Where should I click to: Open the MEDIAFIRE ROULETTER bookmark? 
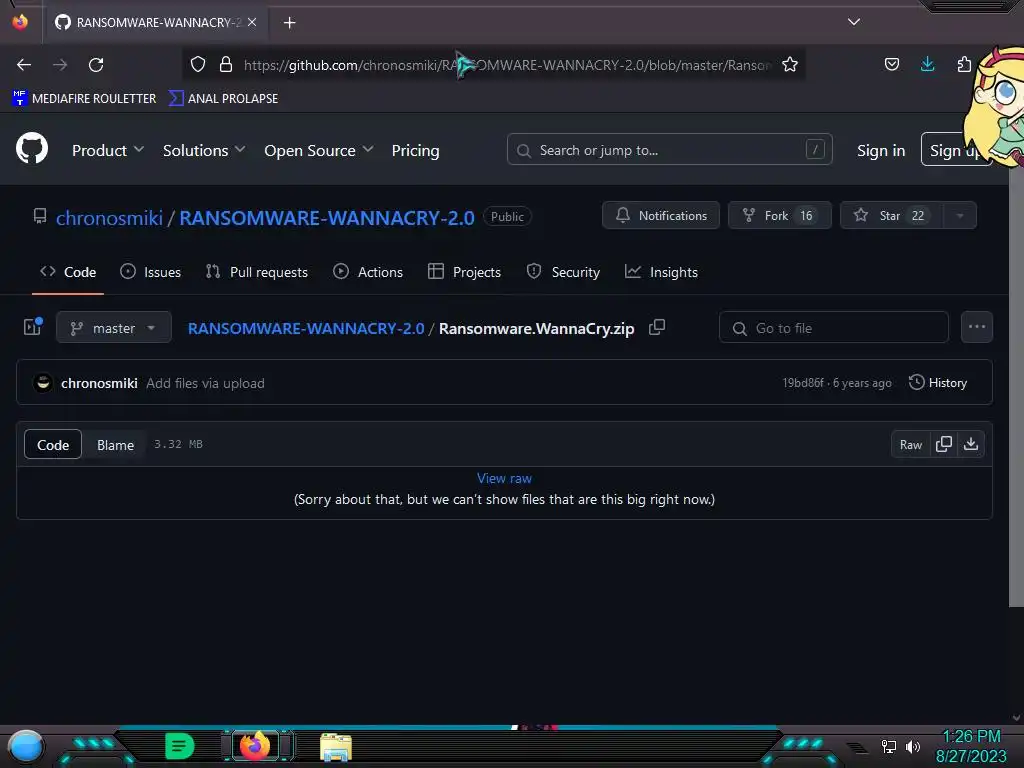[84, 98]
